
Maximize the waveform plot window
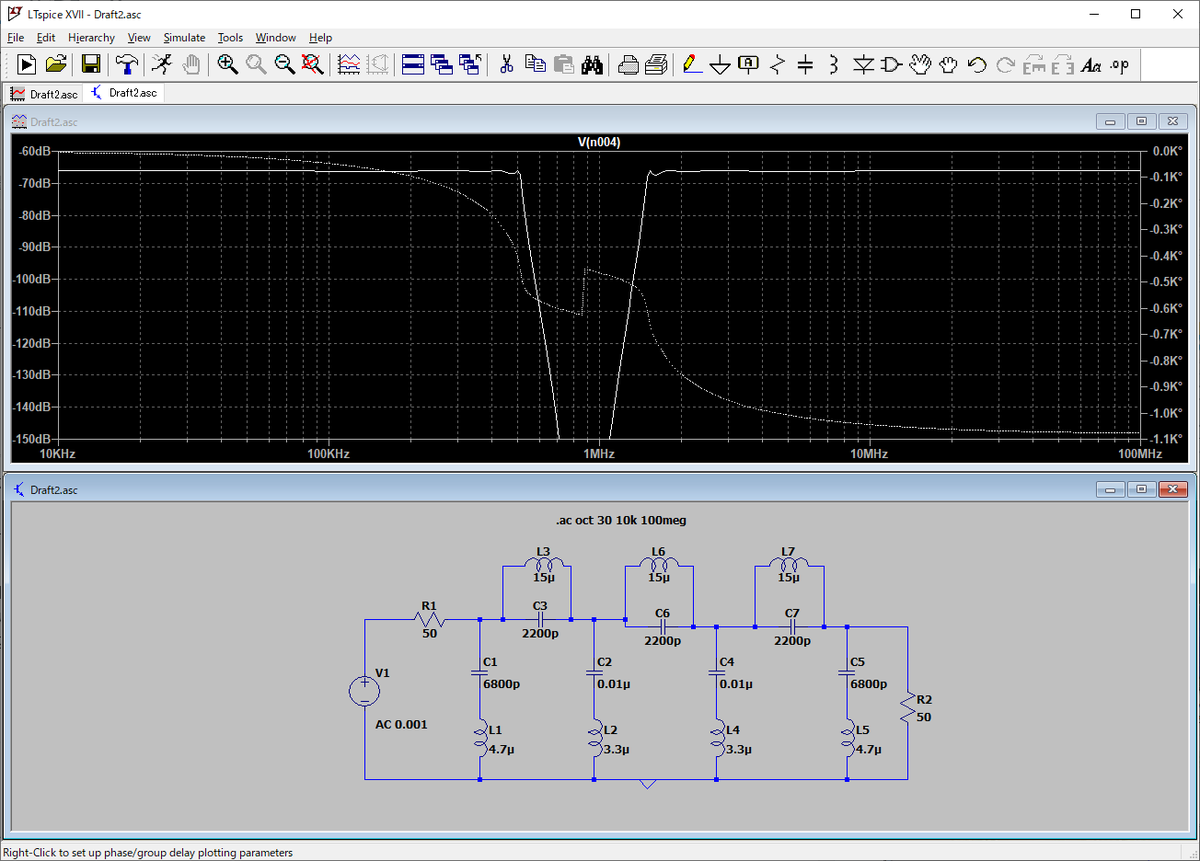click(1141, 122)
